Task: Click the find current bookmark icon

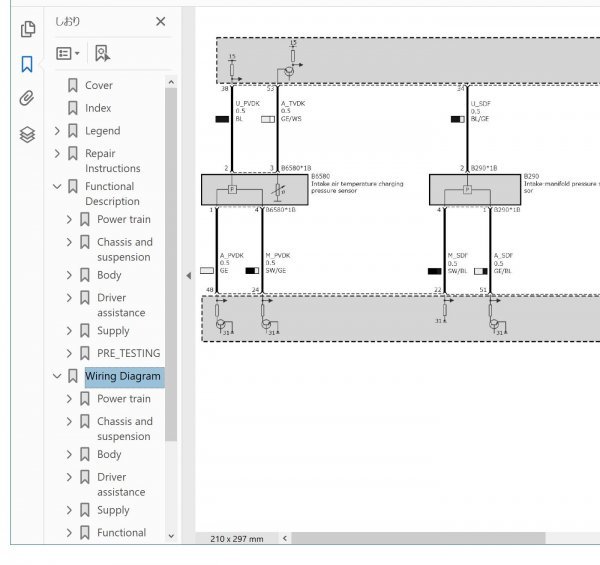Action: tap(102, 53)
